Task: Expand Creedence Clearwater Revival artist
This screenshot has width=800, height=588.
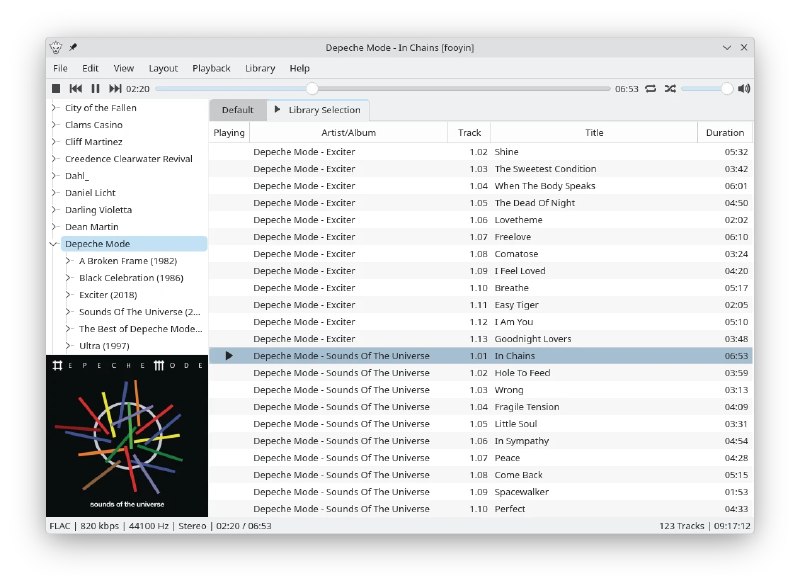Action: pyautogui.click(x=55, y=159)
